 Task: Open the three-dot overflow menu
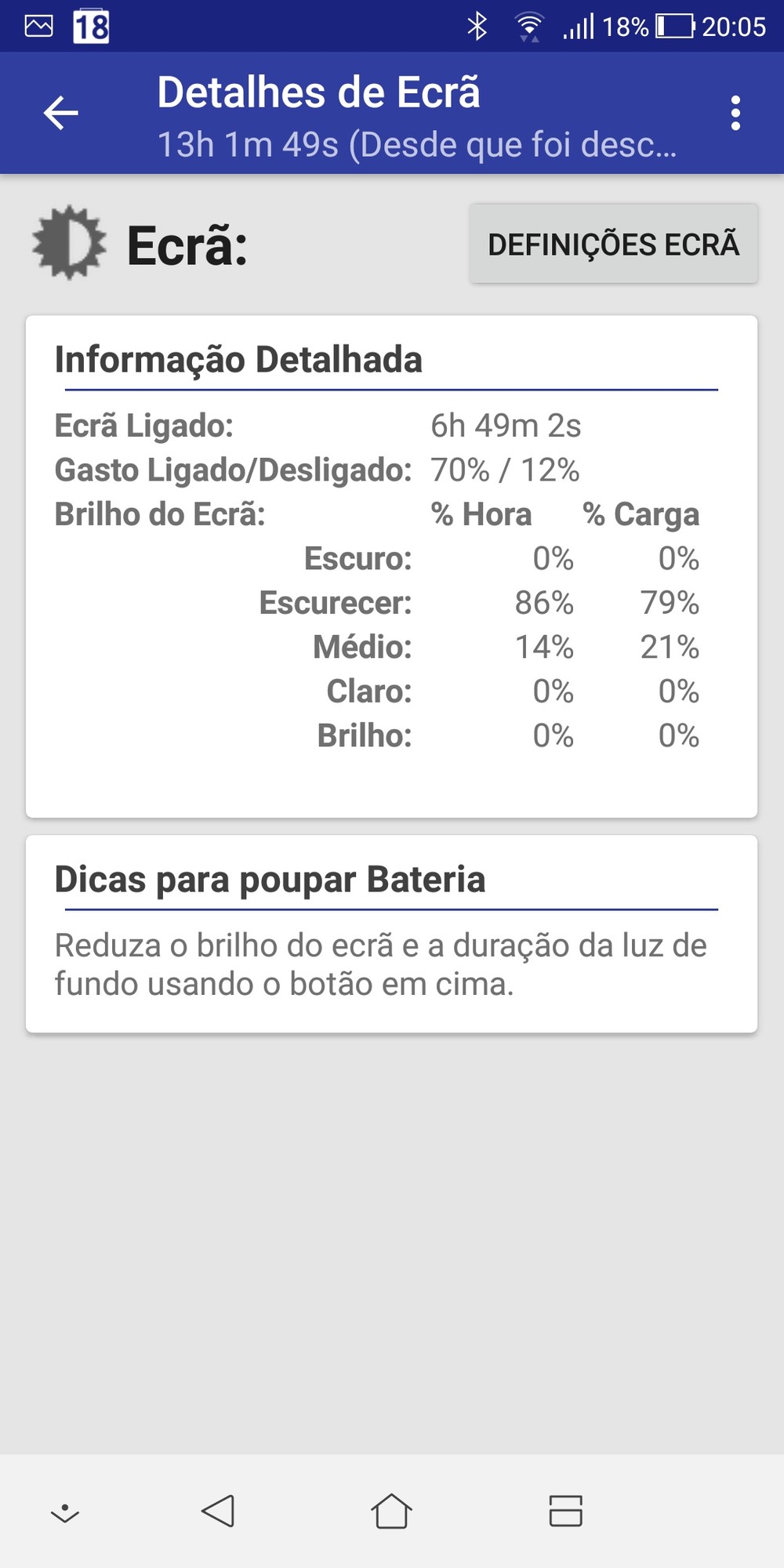point(735,113)
